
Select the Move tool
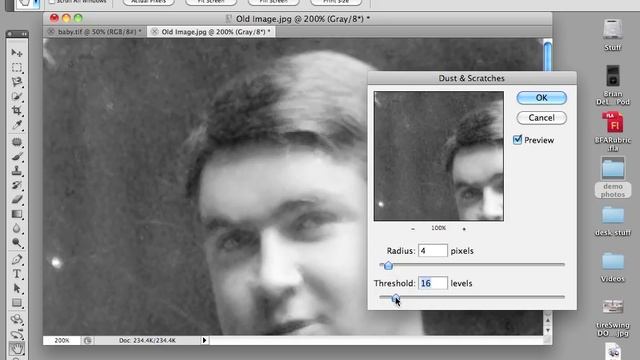pos(17,53)
